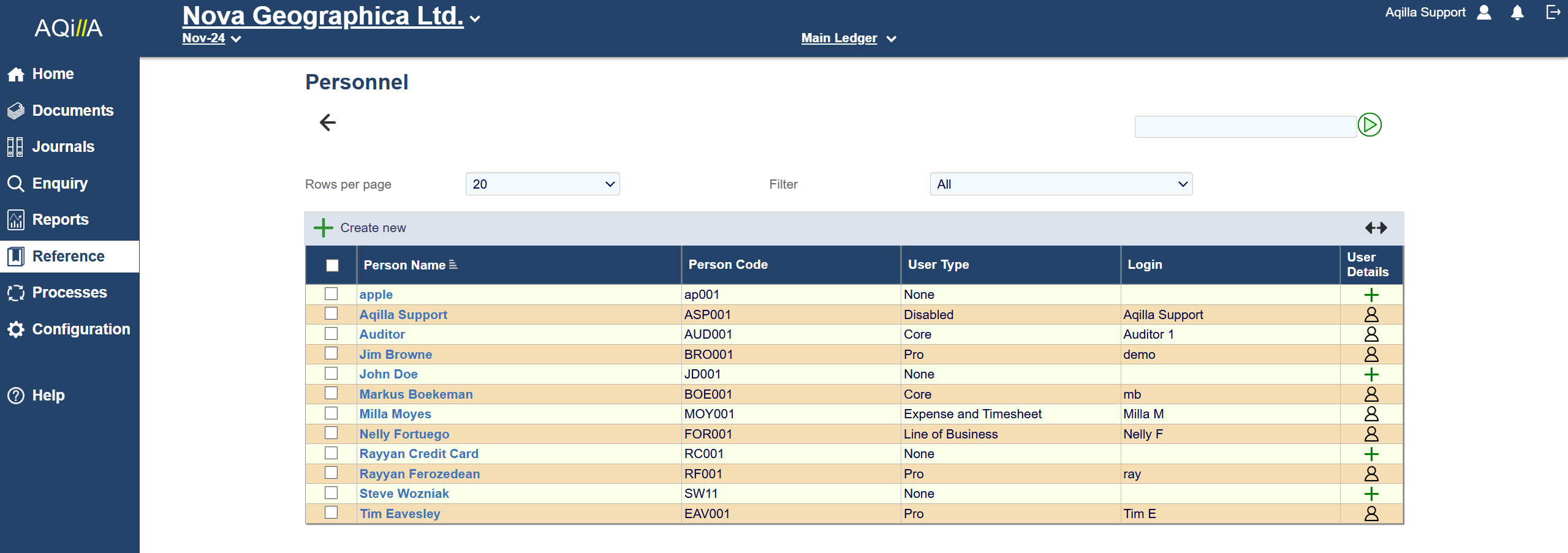Open the Filter dropdown showing All

(x=1061, y=184)
